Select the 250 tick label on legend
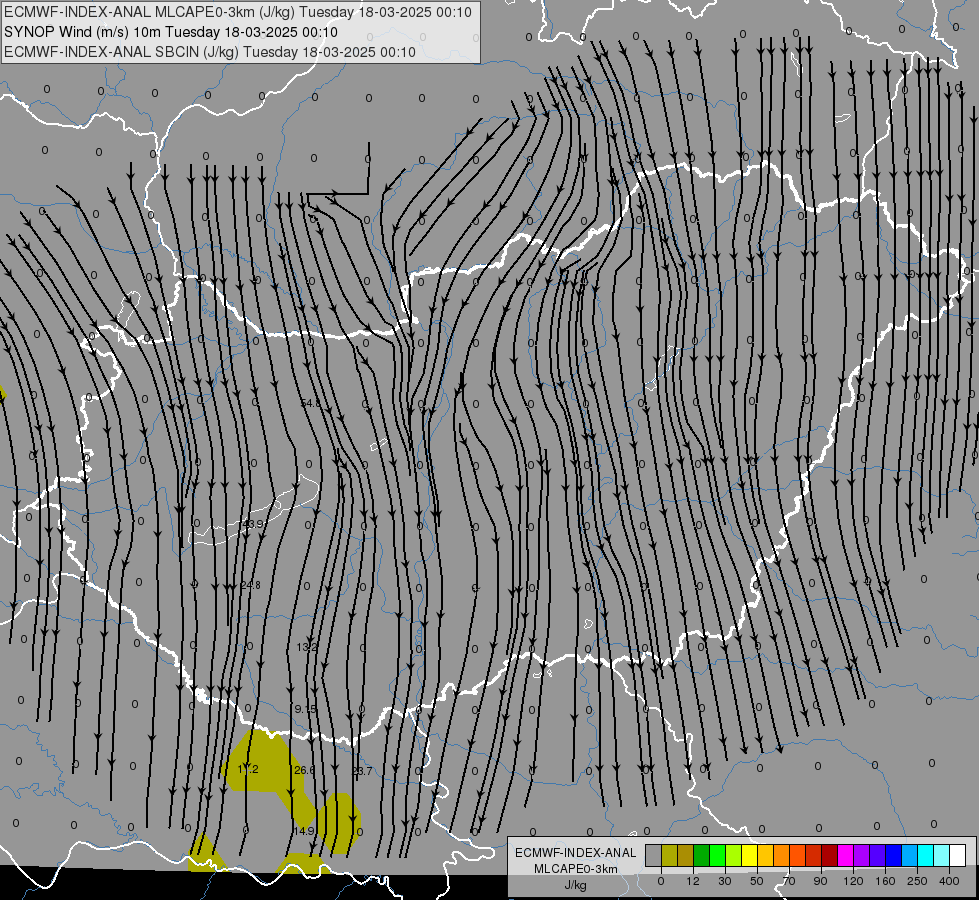This screenshot has width=979, height=900. (917, 881)
